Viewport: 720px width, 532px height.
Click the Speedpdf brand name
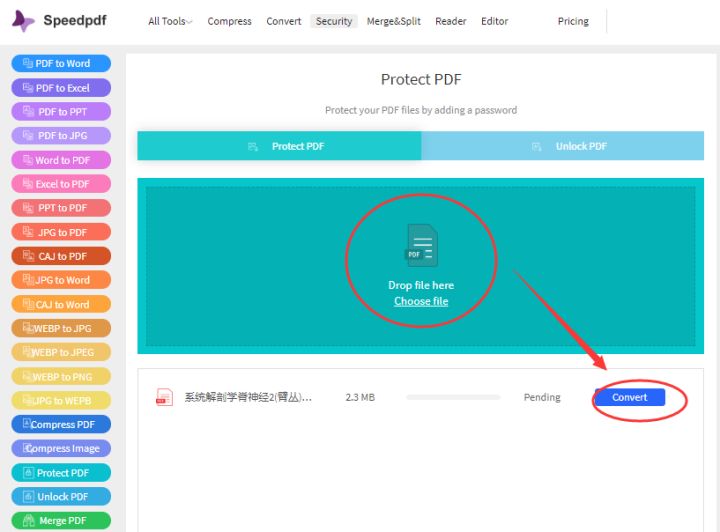[75, 20]
